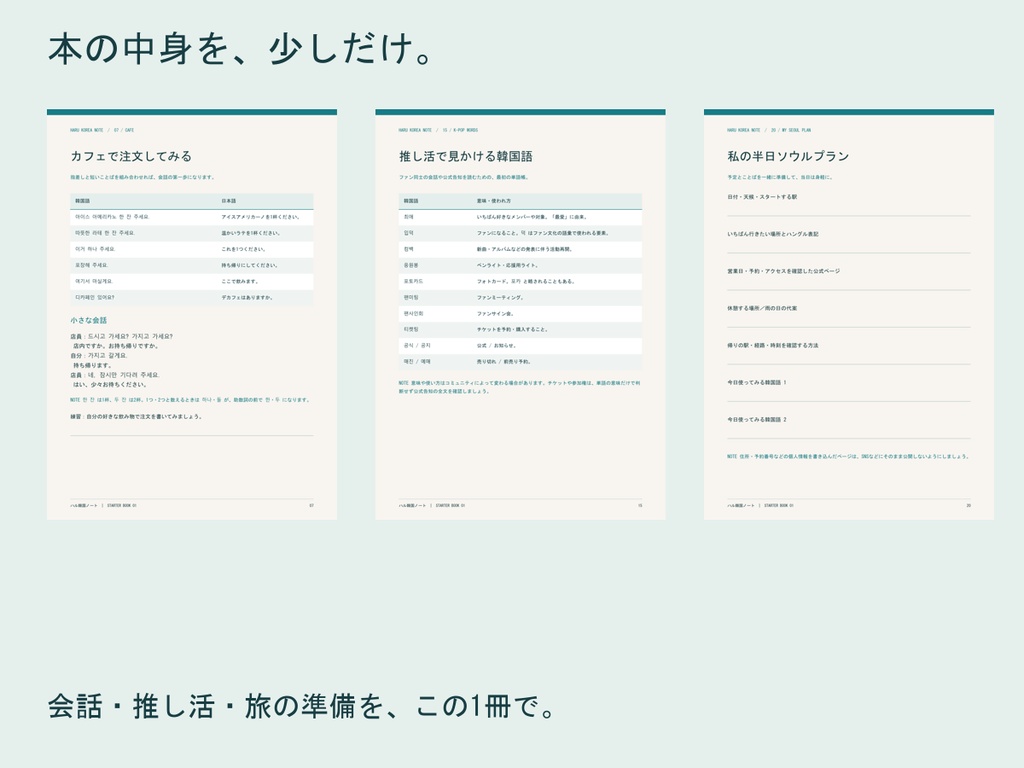Select the cell ここで飲みます。

(x=240, y=281)
